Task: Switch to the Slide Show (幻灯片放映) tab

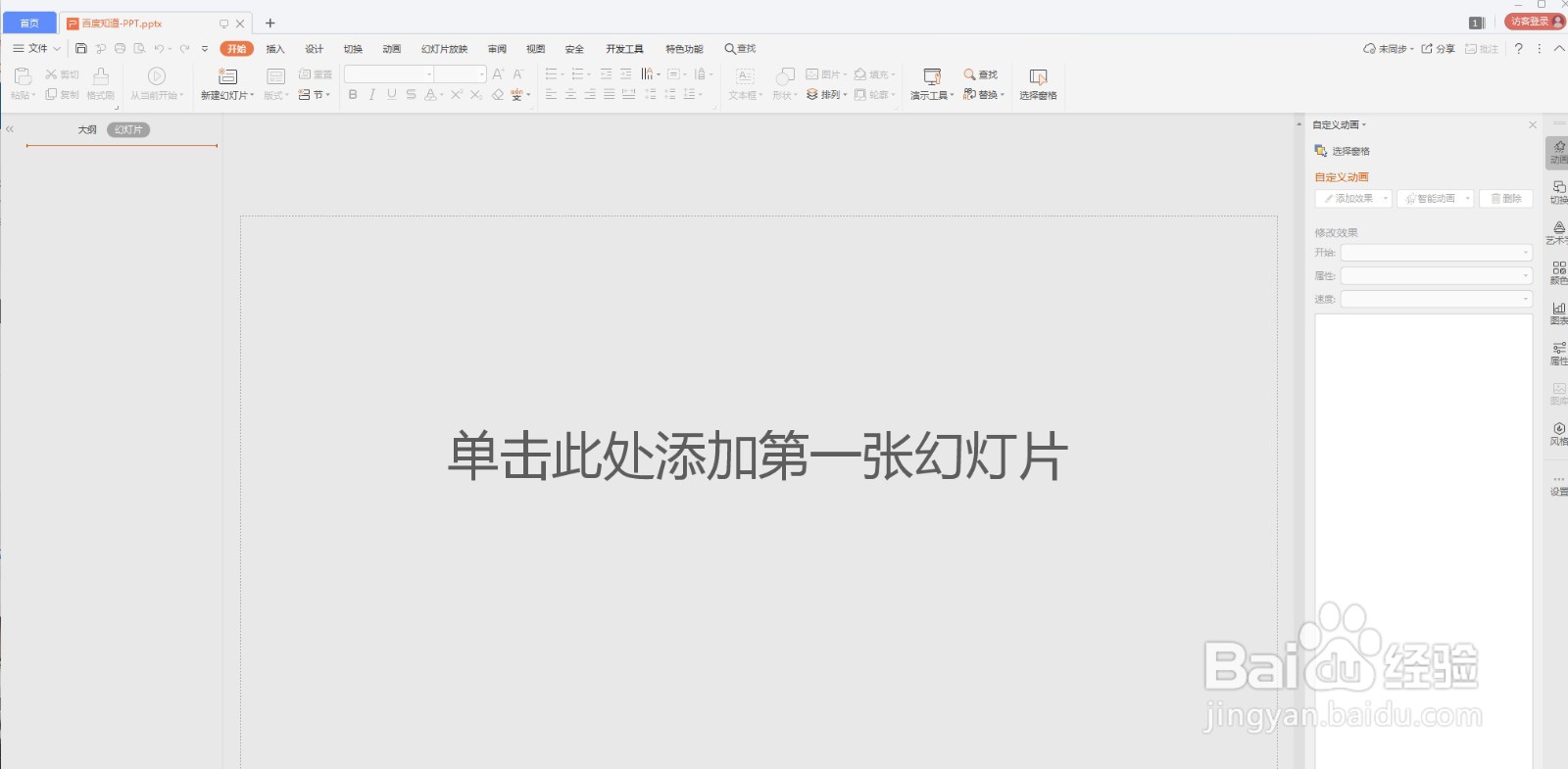Action: tap(444, 49)
